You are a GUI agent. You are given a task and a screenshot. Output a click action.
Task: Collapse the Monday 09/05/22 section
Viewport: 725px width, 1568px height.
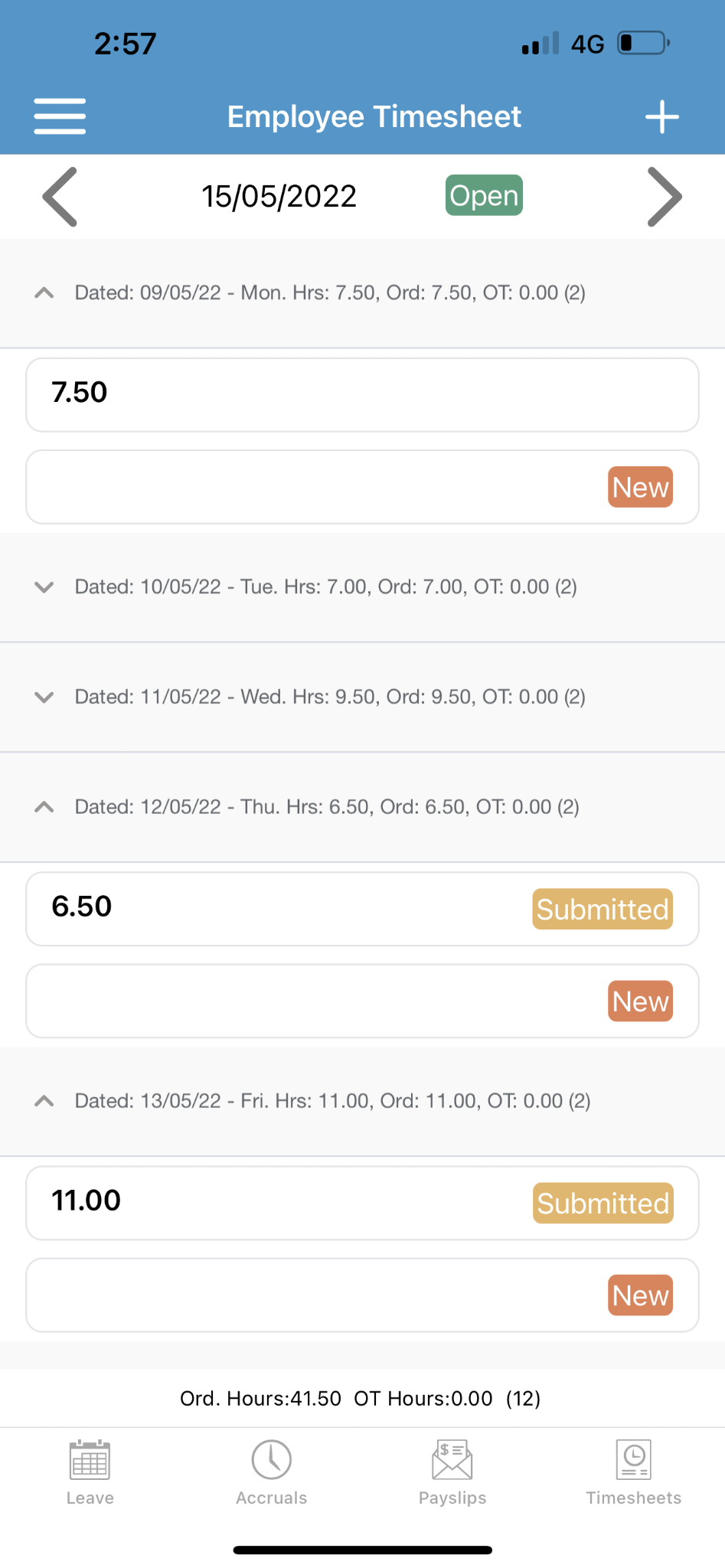[44, 292]
